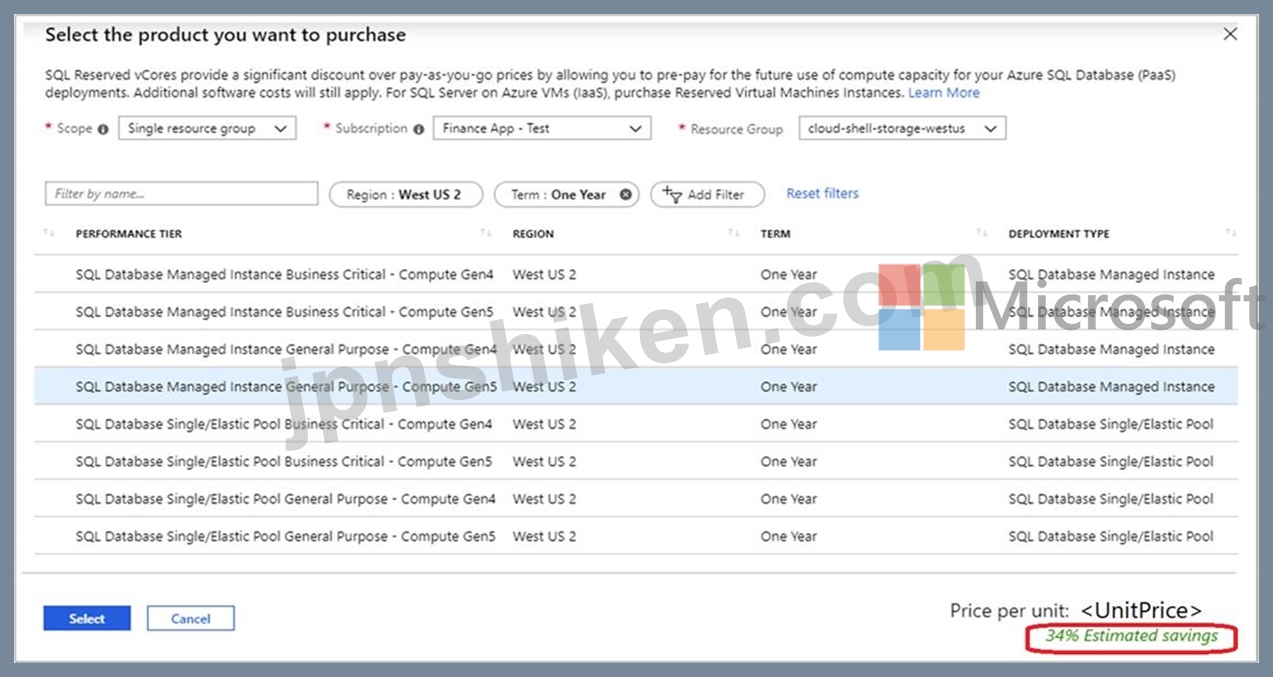Screen dimensions: 1273x677
Task: Select Single/Elastic Pool General Purpose Gen4 row
Action: 636,499
